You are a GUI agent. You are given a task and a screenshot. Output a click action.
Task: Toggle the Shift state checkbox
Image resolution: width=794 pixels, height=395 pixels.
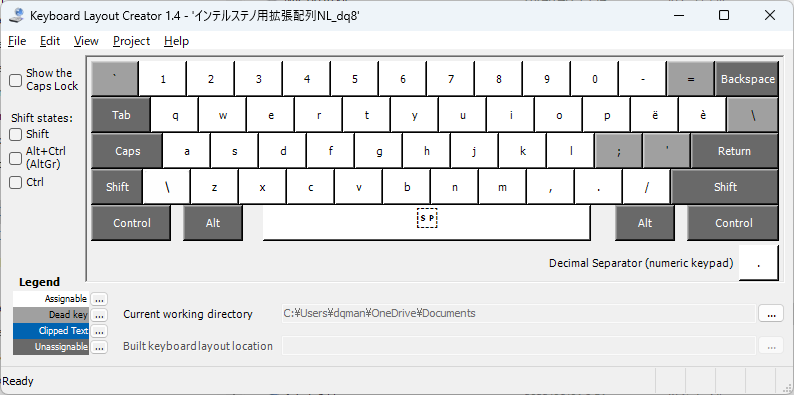(16, 134)
